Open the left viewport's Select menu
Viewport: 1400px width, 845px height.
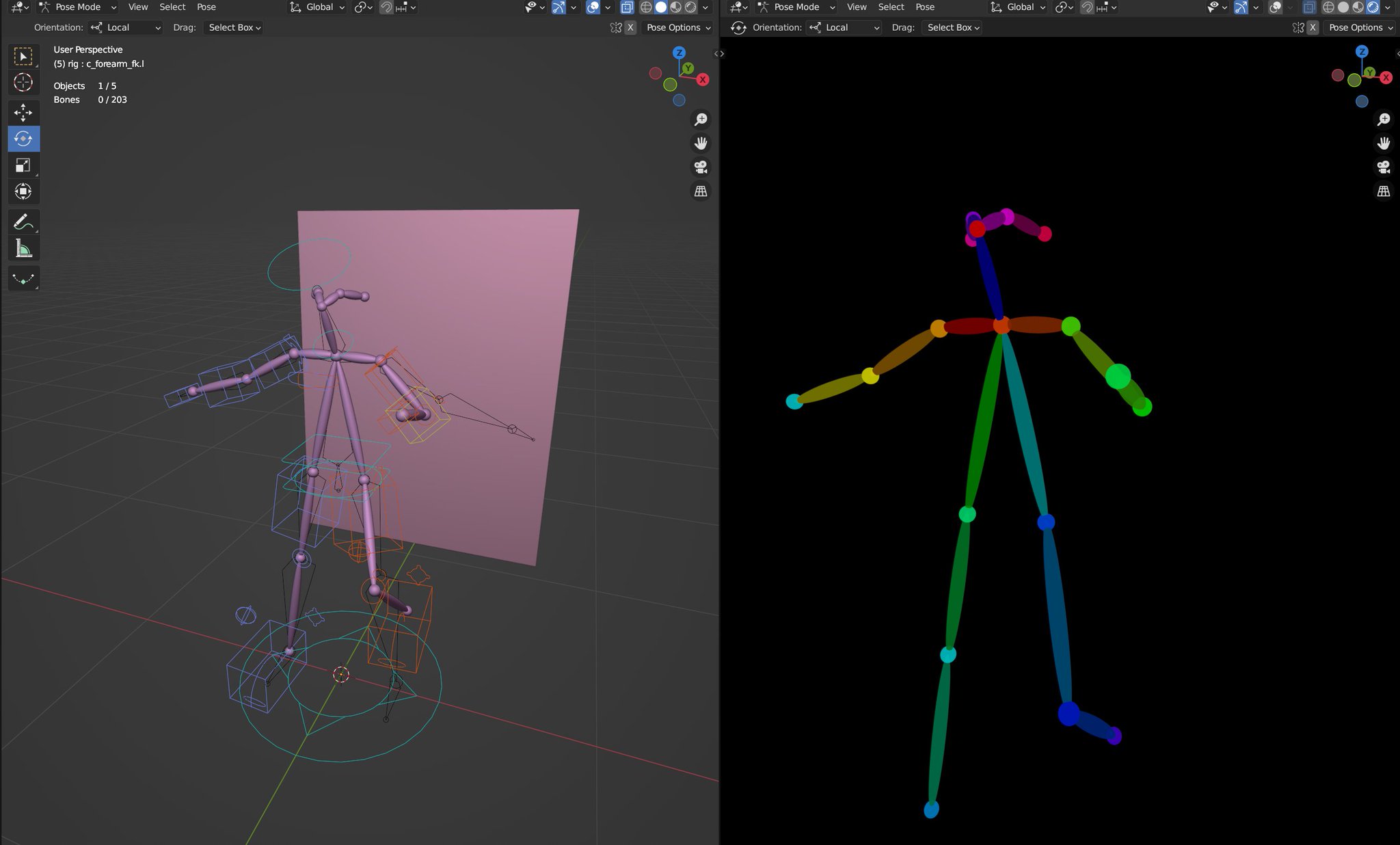(172, 7)
